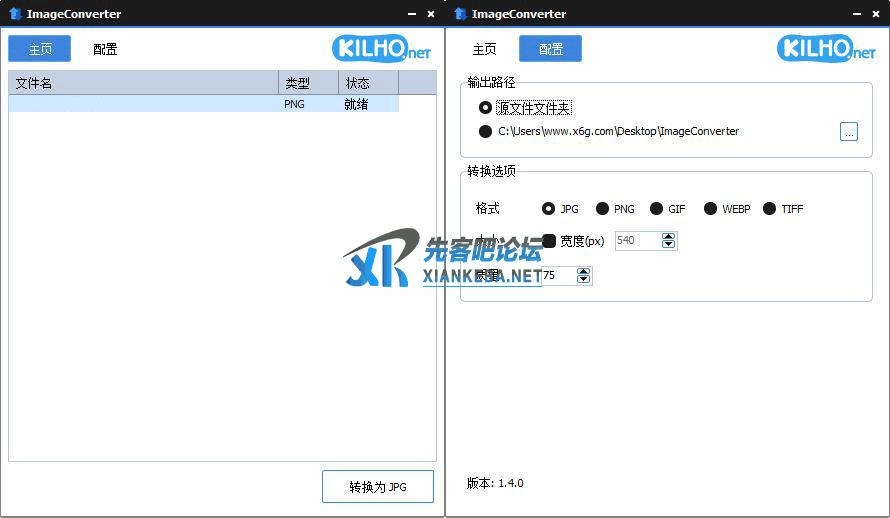Select the 源文件文件夹 output option
This screenshot has height=518, width=890.
pos(486,108)
